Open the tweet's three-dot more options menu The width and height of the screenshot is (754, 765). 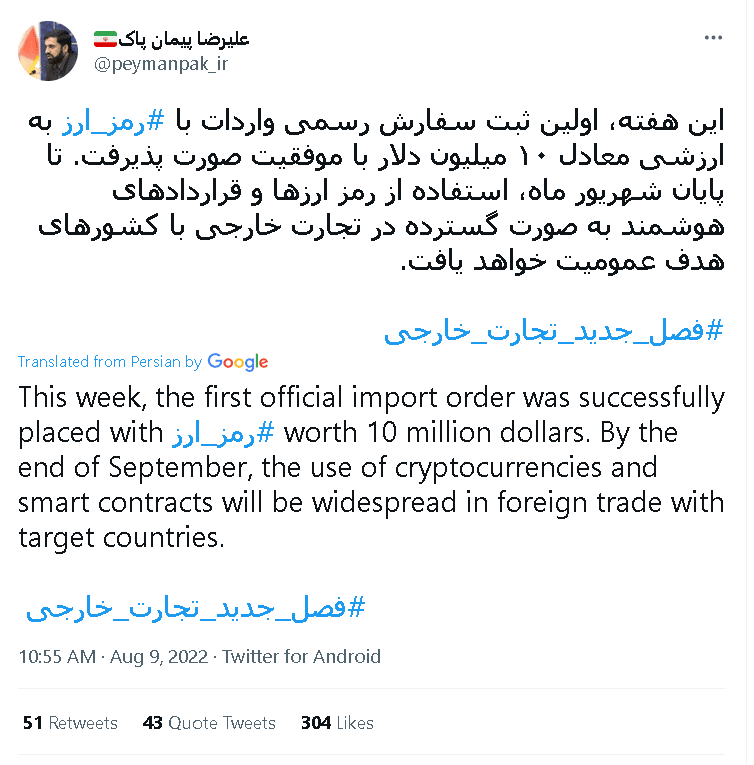click(713, 38)
